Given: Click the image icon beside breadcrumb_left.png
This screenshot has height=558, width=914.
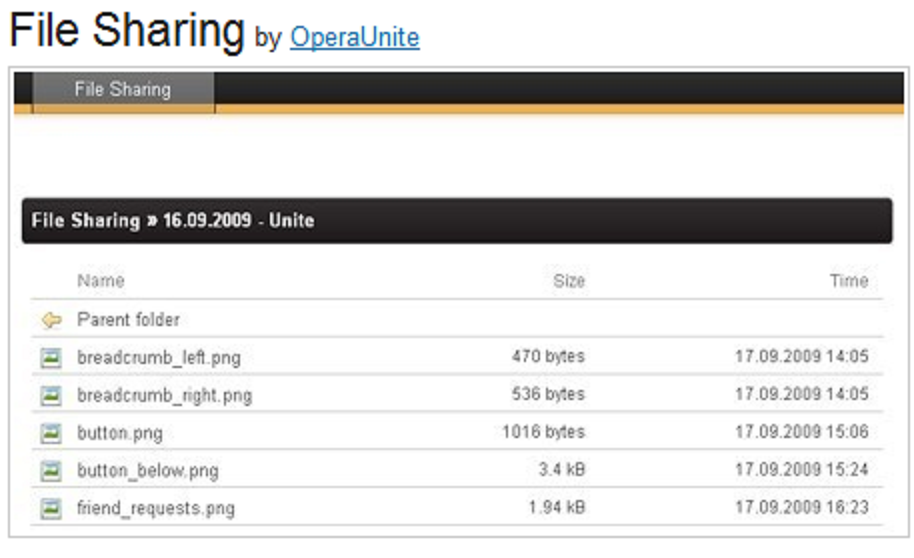Looking at the screenshot, I should pyautogui.click(x=51, y=357).
